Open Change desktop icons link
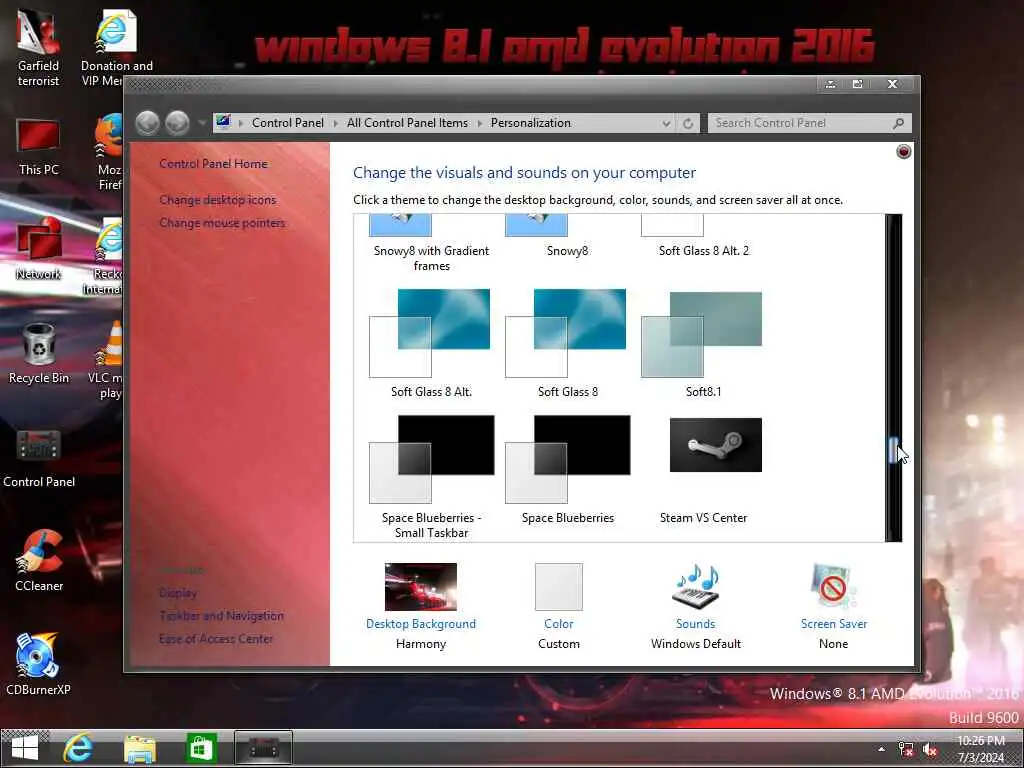Image resolution: width=1024 pixels, height=768 pixels. 217,200
